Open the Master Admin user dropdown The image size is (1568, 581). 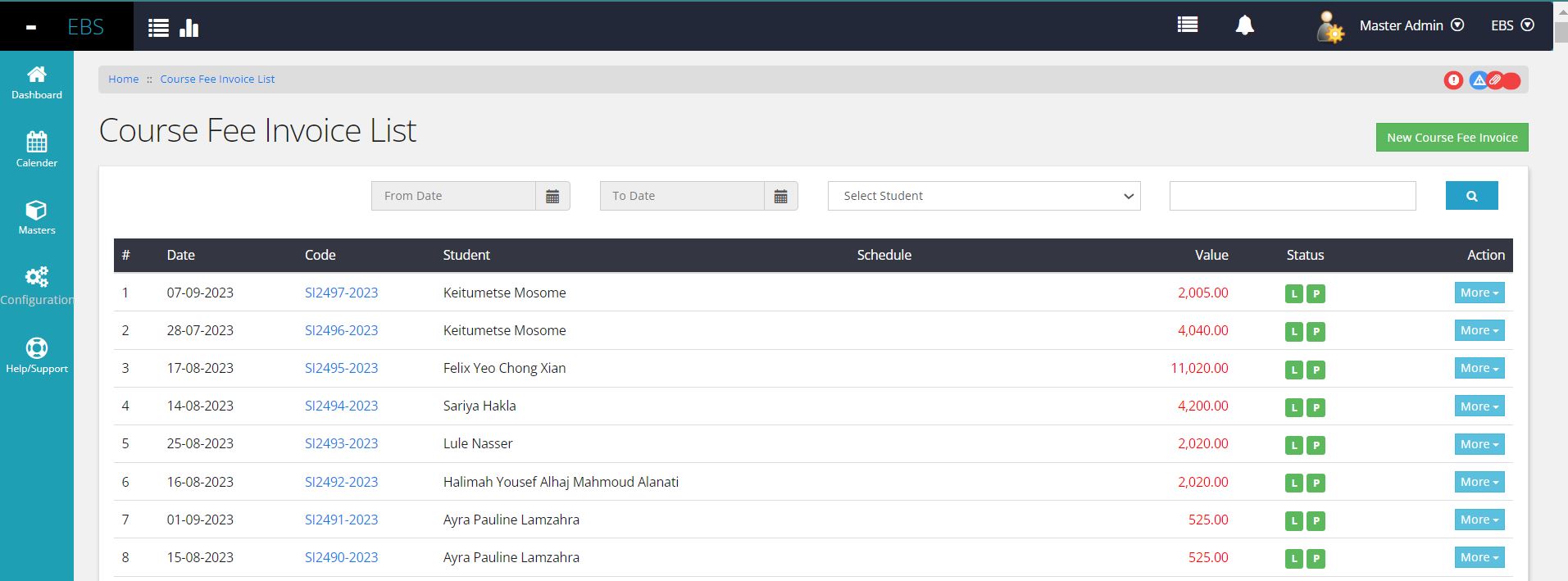click(x=1410, y=25)
